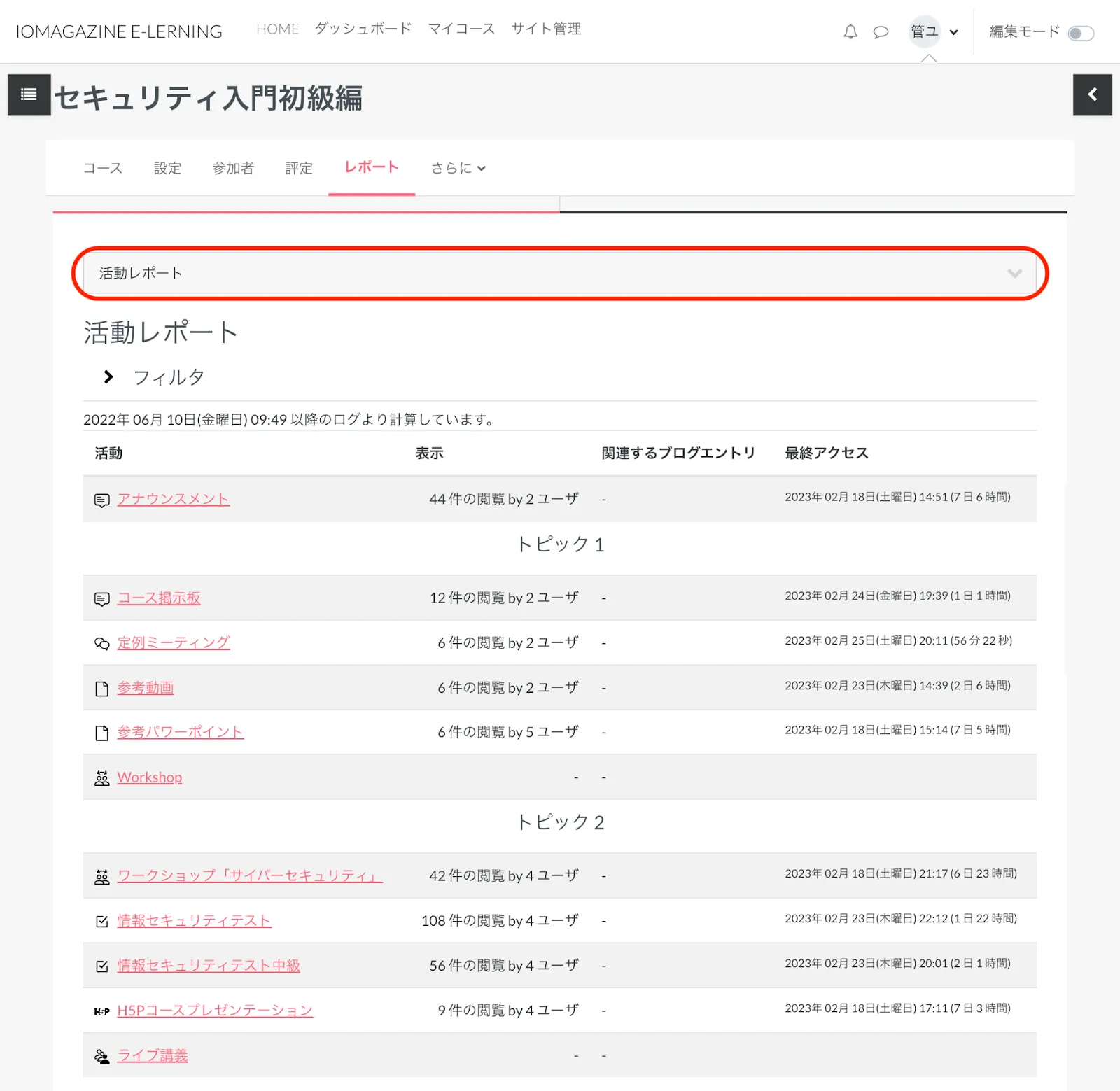Toggle the 編集モード switch

point(1081,33)
